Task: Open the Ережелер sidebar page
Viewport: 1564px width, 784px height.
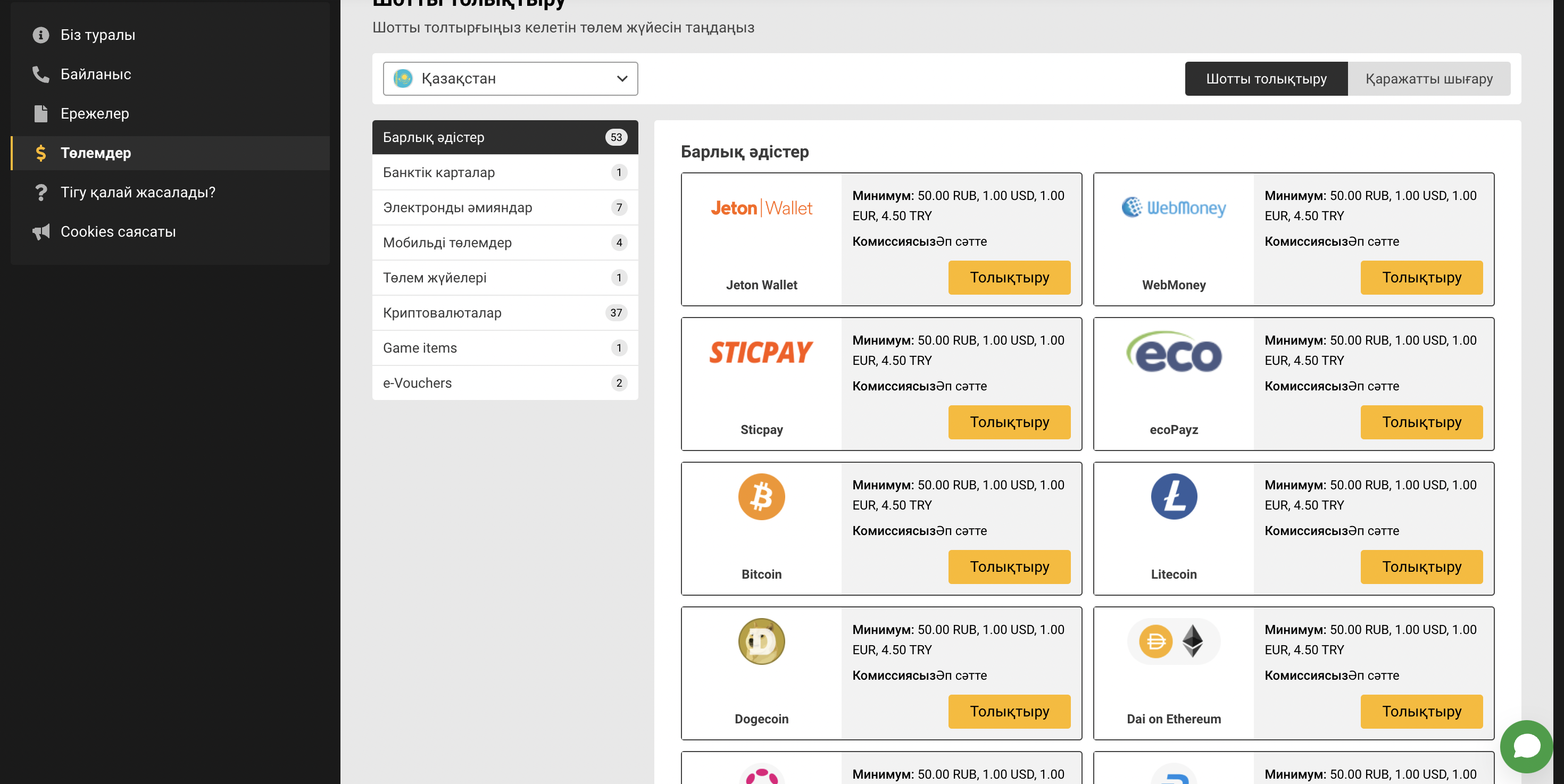Action: click(x=170, y=113)
